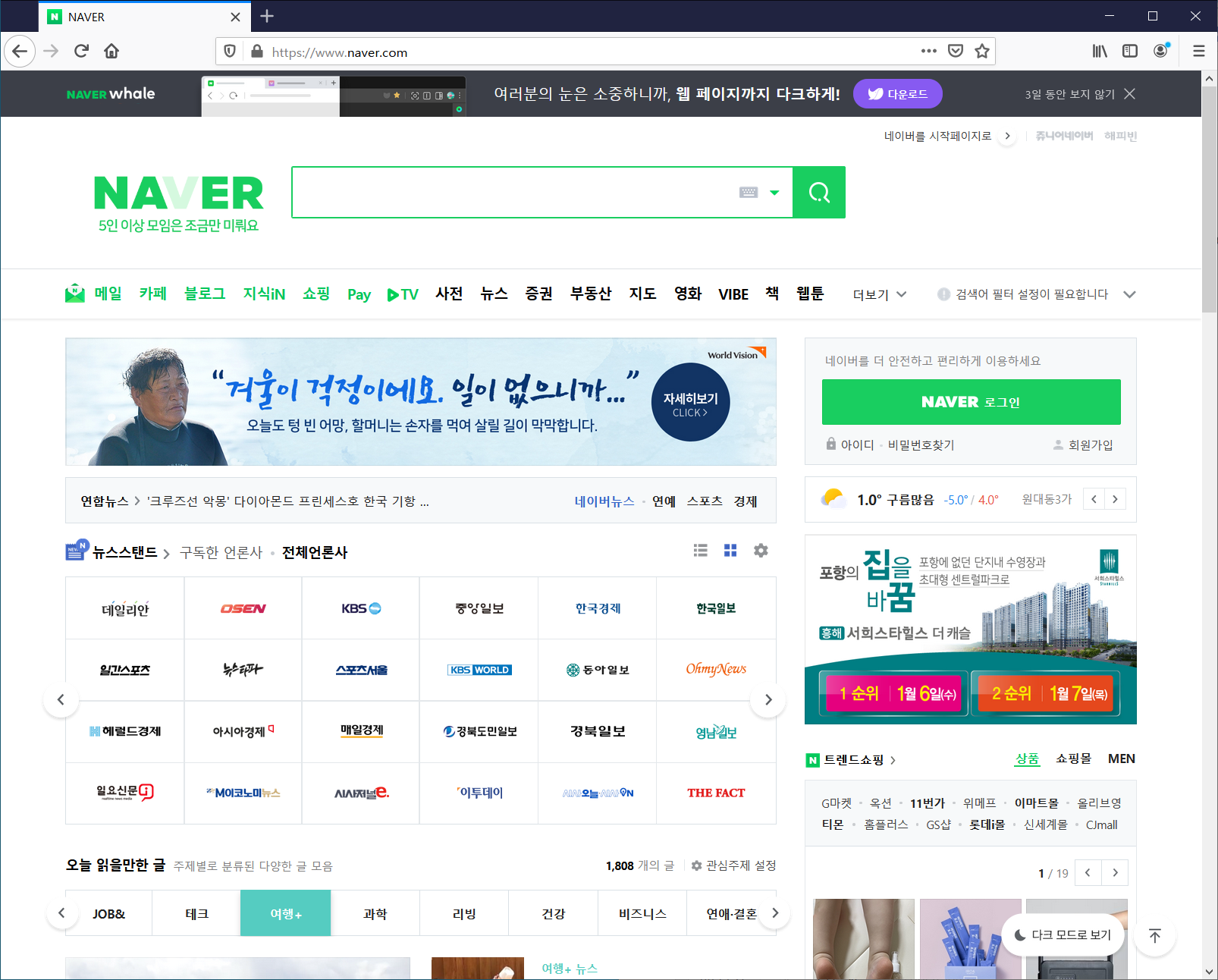1218x980 pixels.
Task: Open the Firefox account avatar icon
Action: pos(1161,52)
